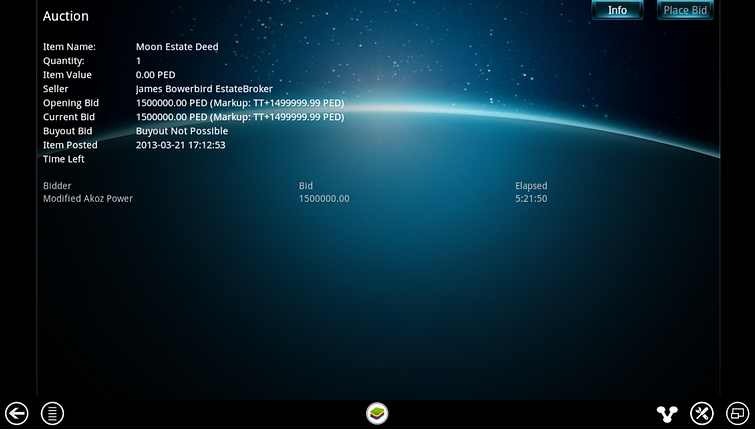Click bid amount 1500000.00 in bidder row
This screenshot has height=430, width=755.
pos(324,198)
